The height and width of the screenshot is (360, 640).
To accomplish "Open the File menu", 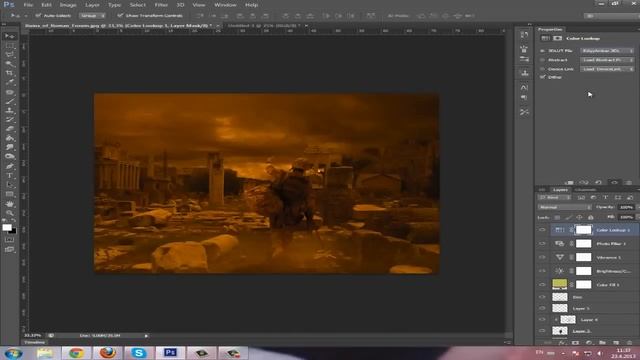I will pyautogui.click(x=28, y=5).
